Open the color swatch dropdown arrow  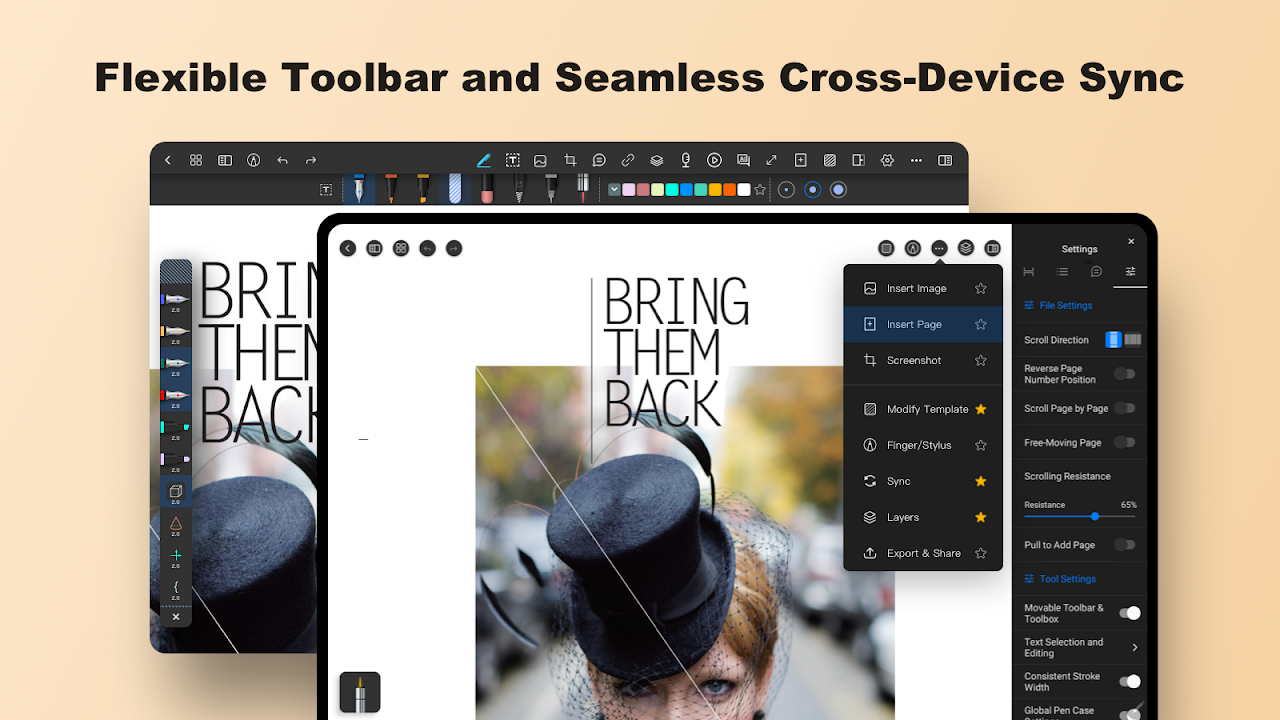[614, 188]
